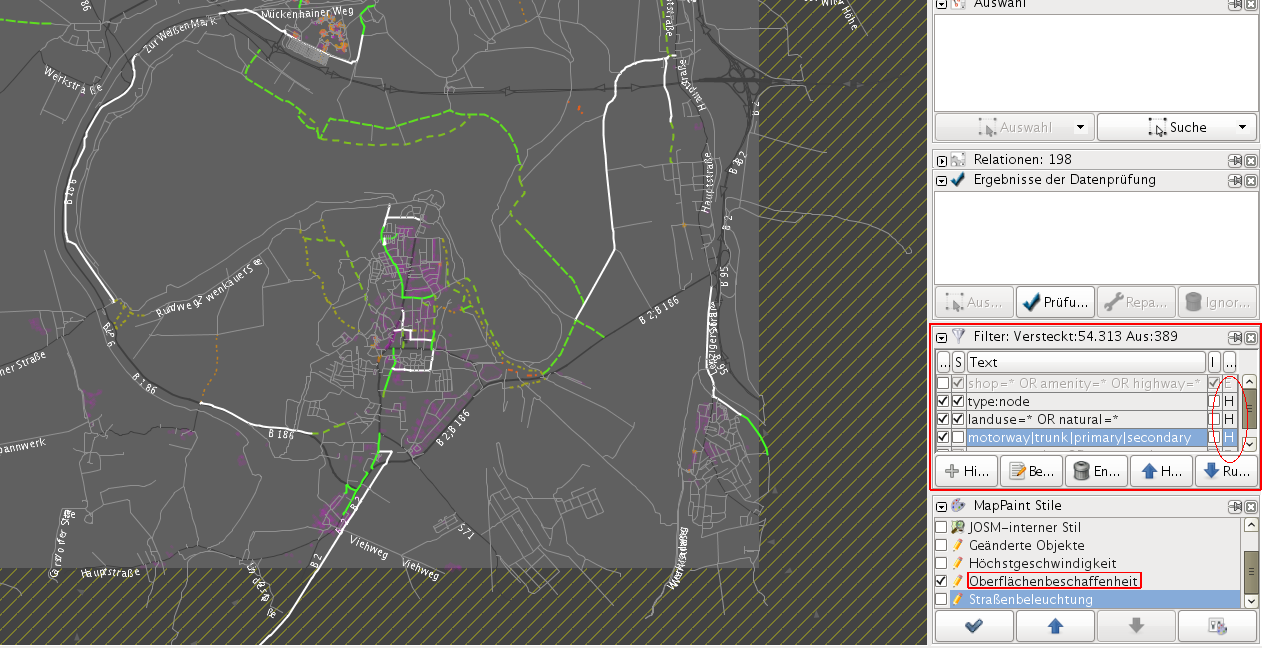This screenshot has width=1262, height=648.
Task: Toggle the inverted checkbox of landuse=* OR natural=* filter
Action: 1214,419
